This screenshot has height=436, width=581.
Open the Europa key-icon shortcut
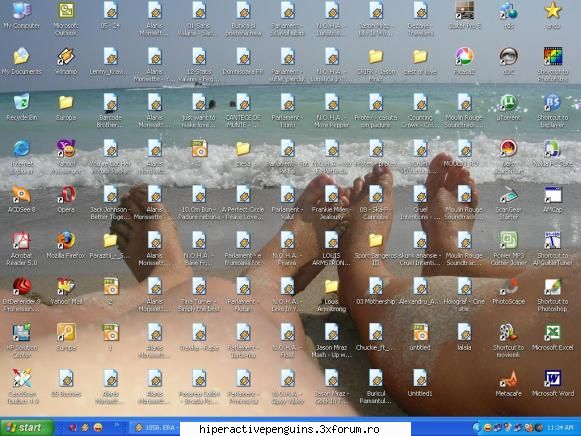[x=66, y=337]
